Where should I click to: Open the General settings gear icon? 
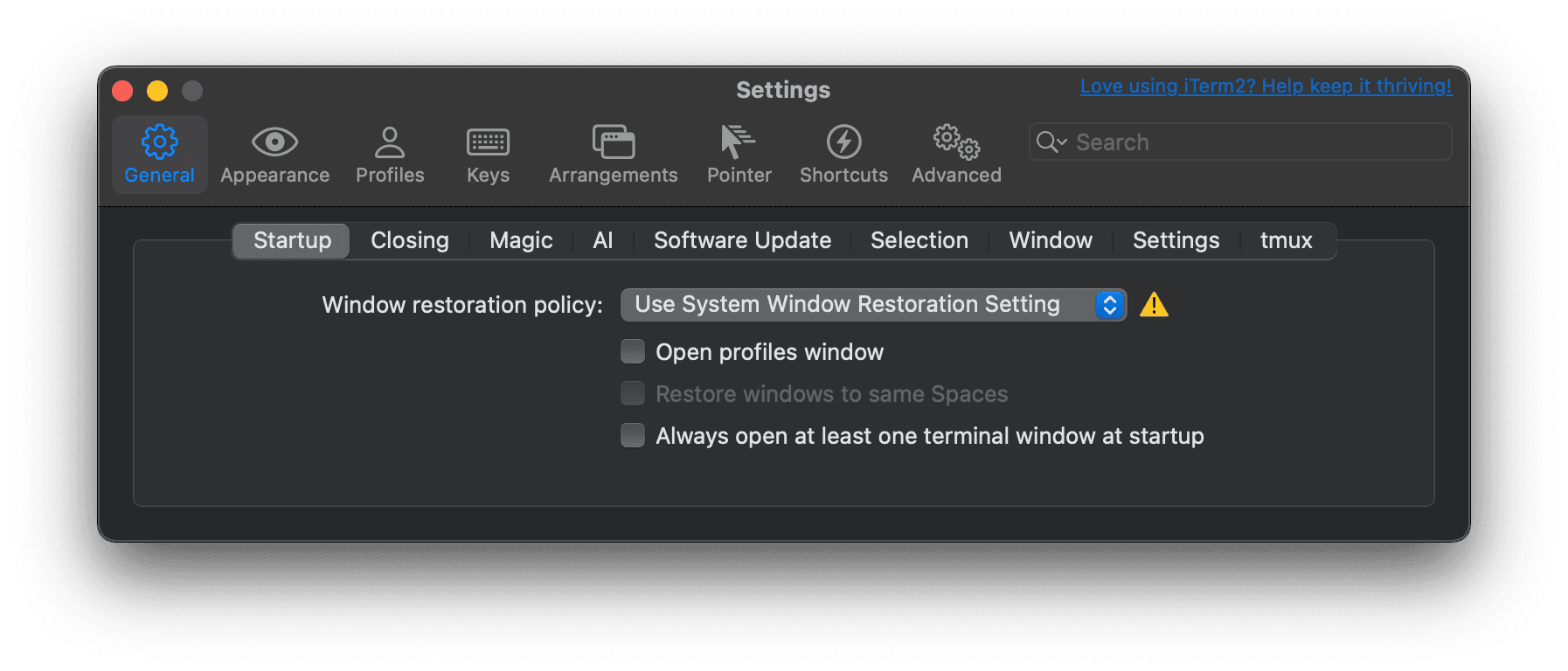click(x=159, y=142)
